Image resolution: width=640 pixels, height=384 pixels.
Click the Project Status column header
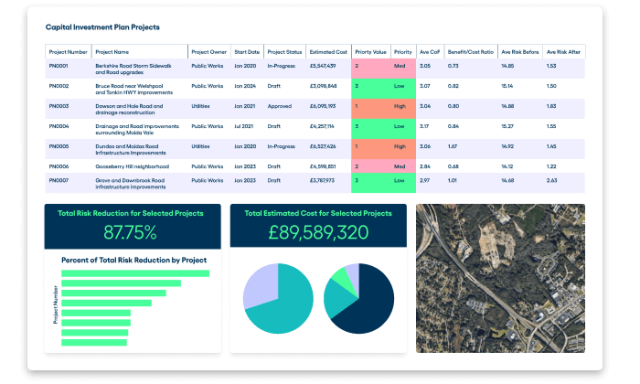pos(284,52)
